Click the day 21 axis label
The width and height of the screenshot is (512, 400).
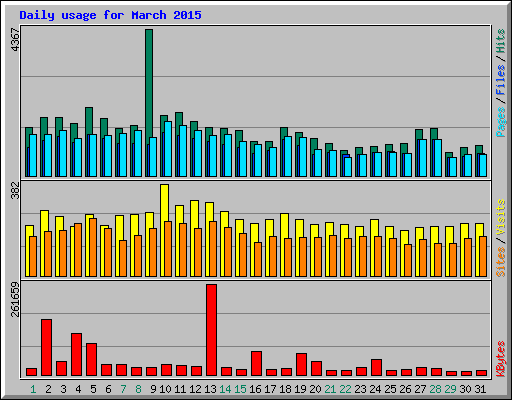(330, 389)
